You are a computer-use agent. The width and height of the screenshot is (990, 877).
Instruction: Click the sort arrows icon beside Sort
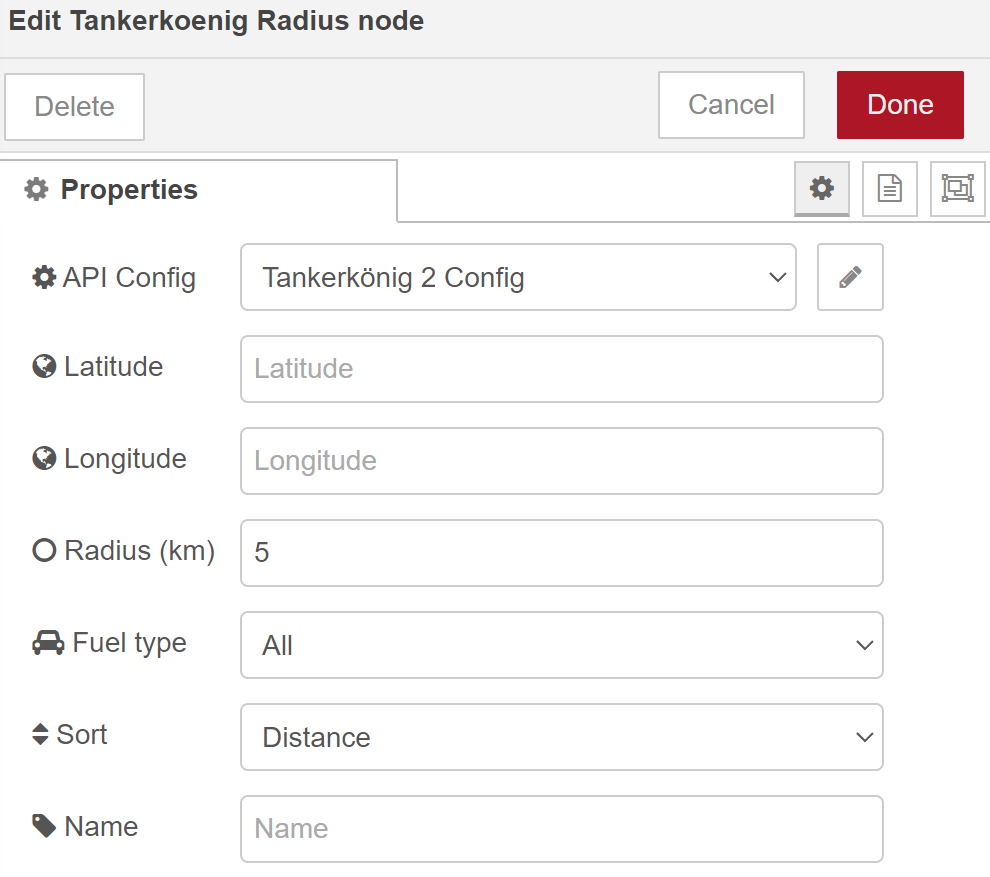(x=40, y=734)
